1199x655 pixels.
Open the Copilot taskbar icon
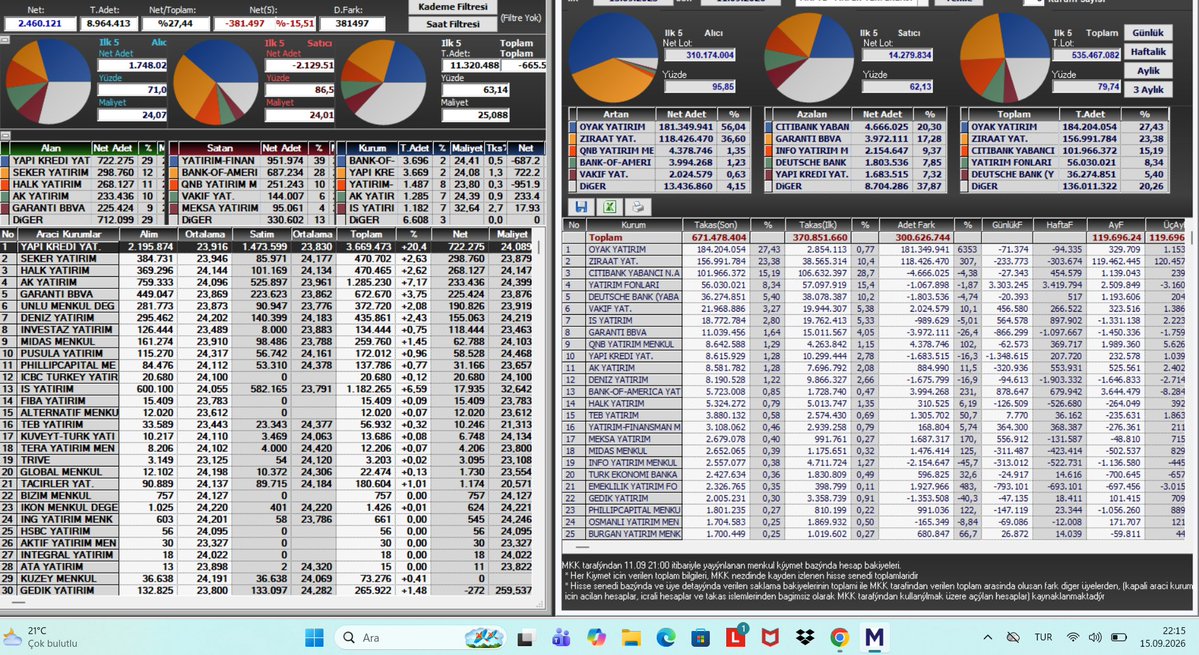[596, 637]
